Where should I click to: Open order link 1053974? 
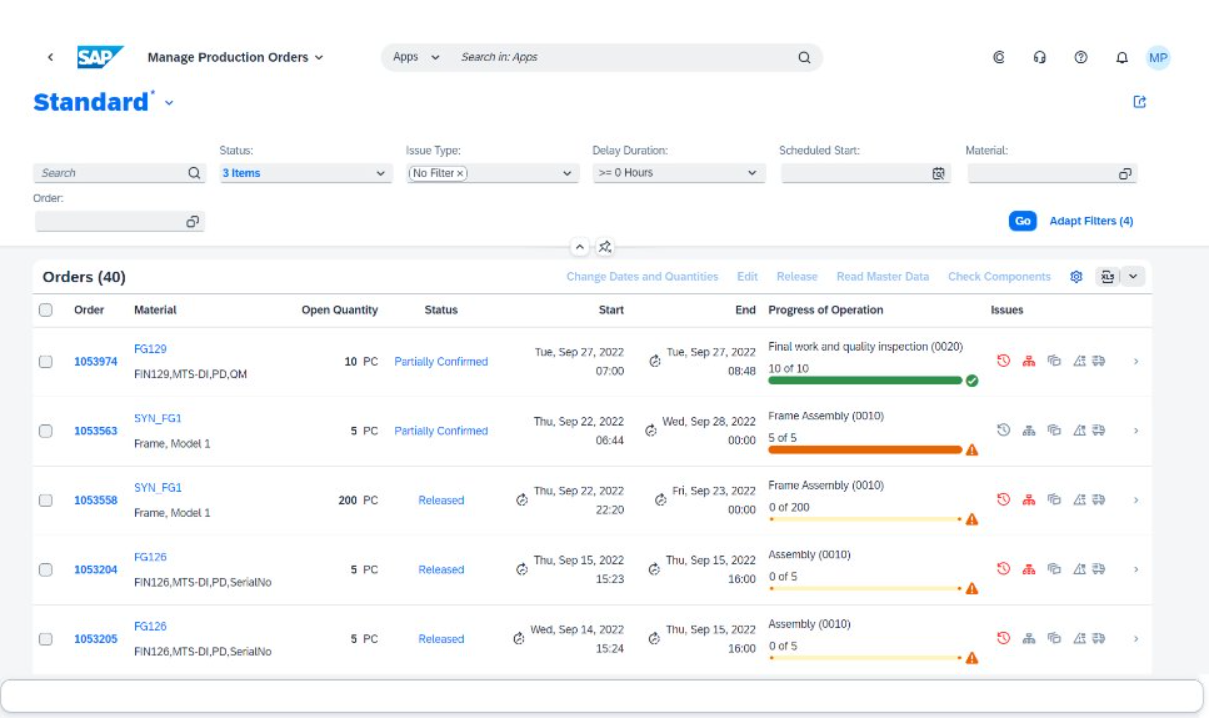pyautogui.click(x=95, y=362)
